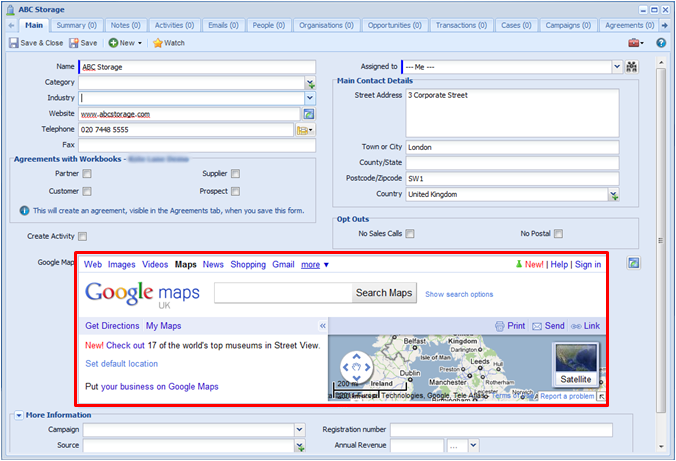676x461 pixels.
Task: Switch to the Notes (0) tab
Action: click(x=125, y=25)
